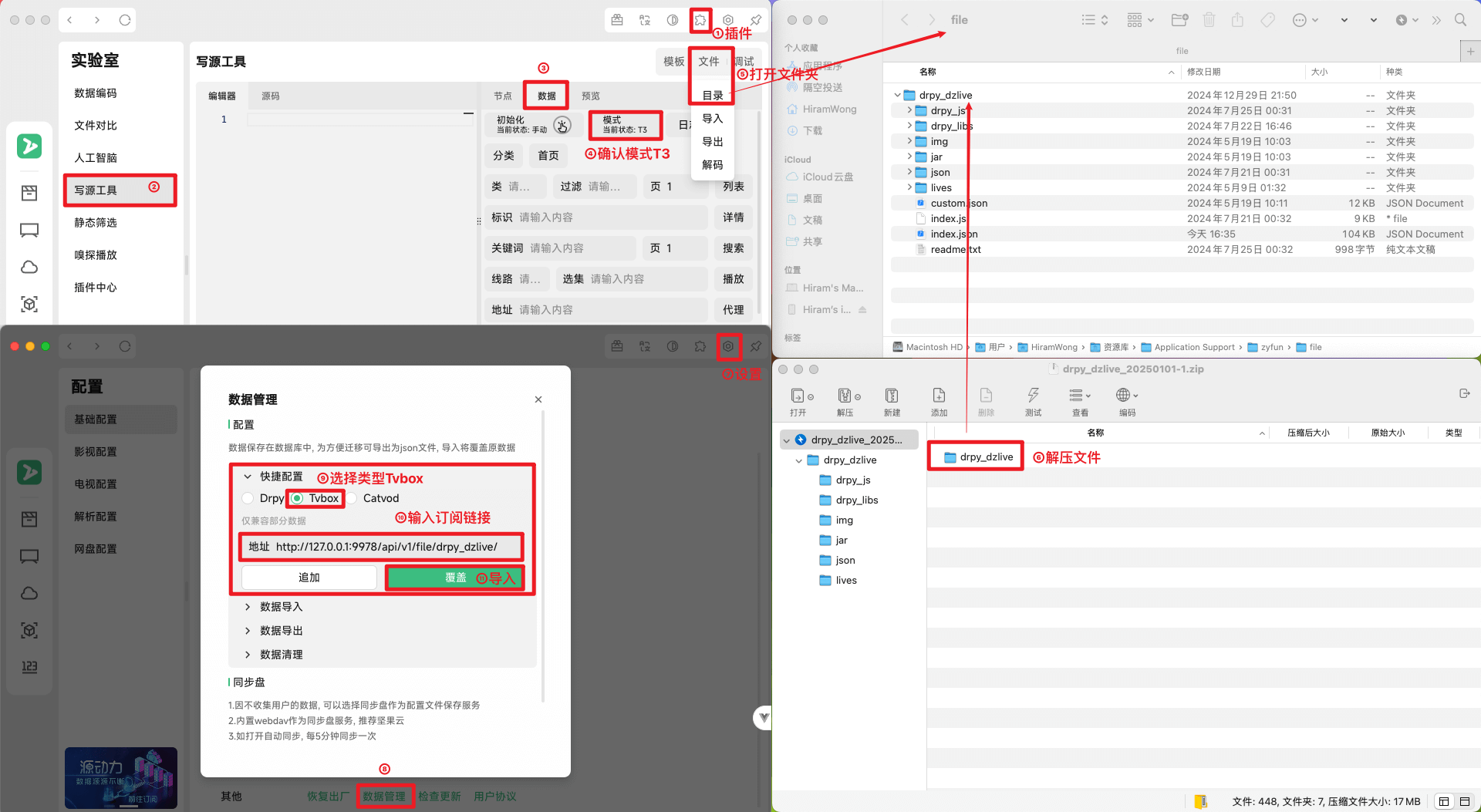
Task: Click the green app logo in the 实验室 window
Action: [29, 146]
